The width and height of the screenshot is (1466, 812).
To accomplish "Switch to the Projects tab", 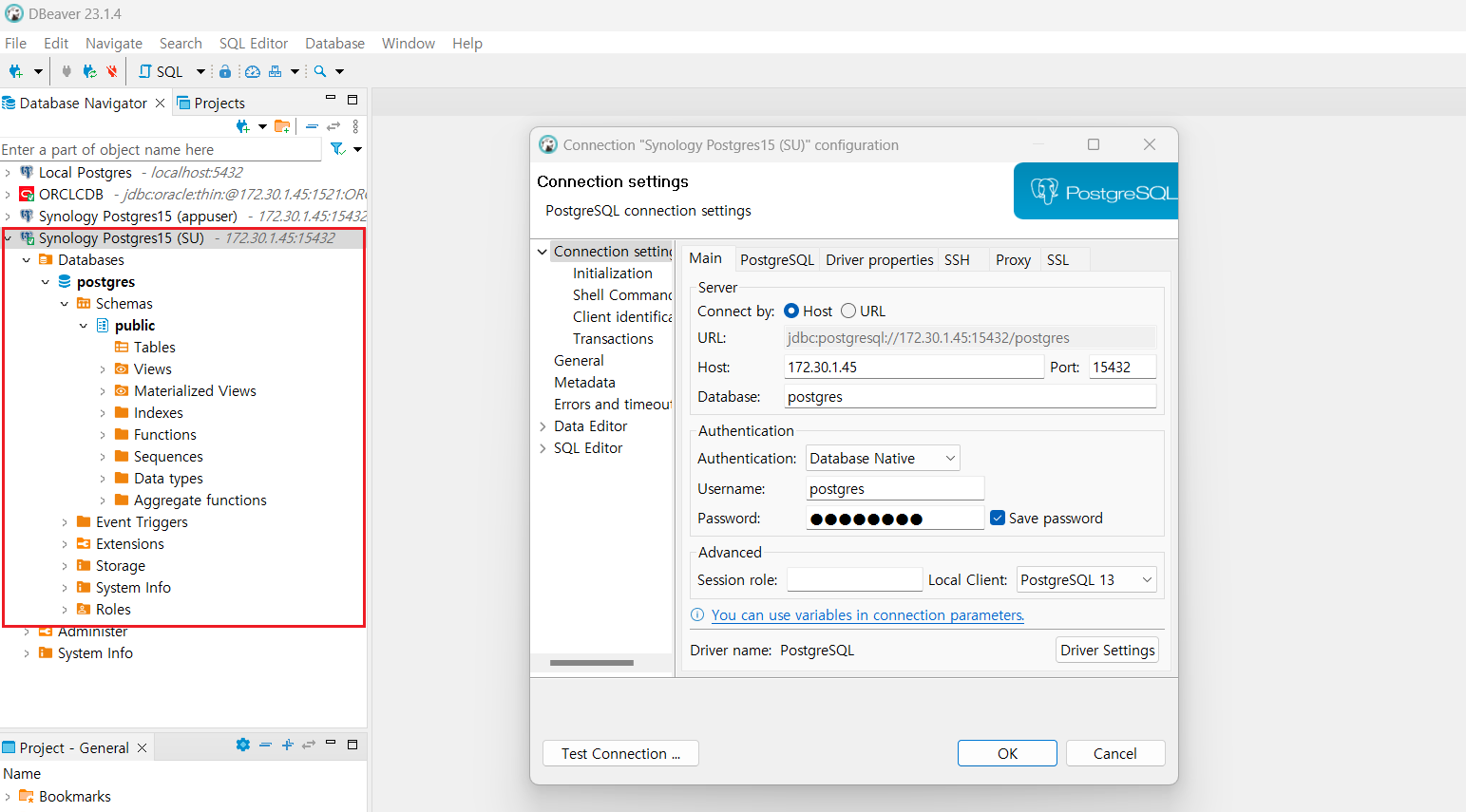I will pyautogui.click(x=211, y=104).
